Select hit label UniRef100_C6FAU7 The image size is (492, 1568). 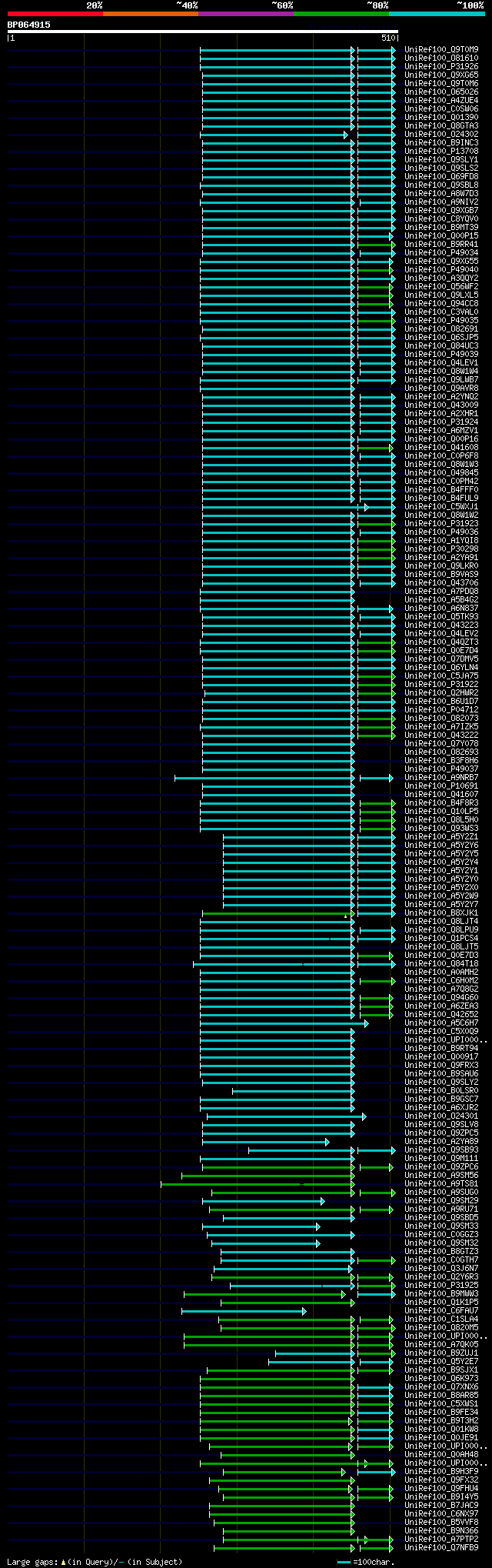(441, 1310)
